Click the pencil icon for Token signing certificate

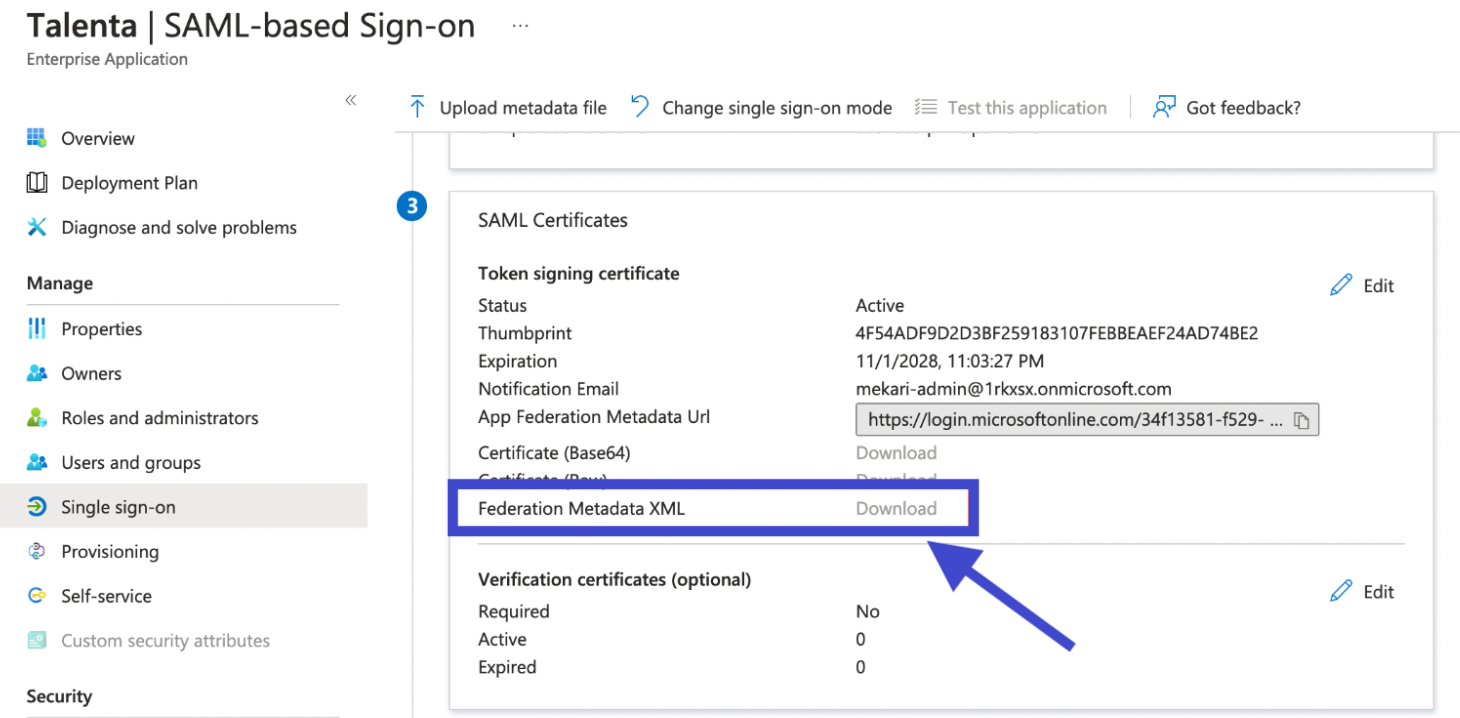1341,285
